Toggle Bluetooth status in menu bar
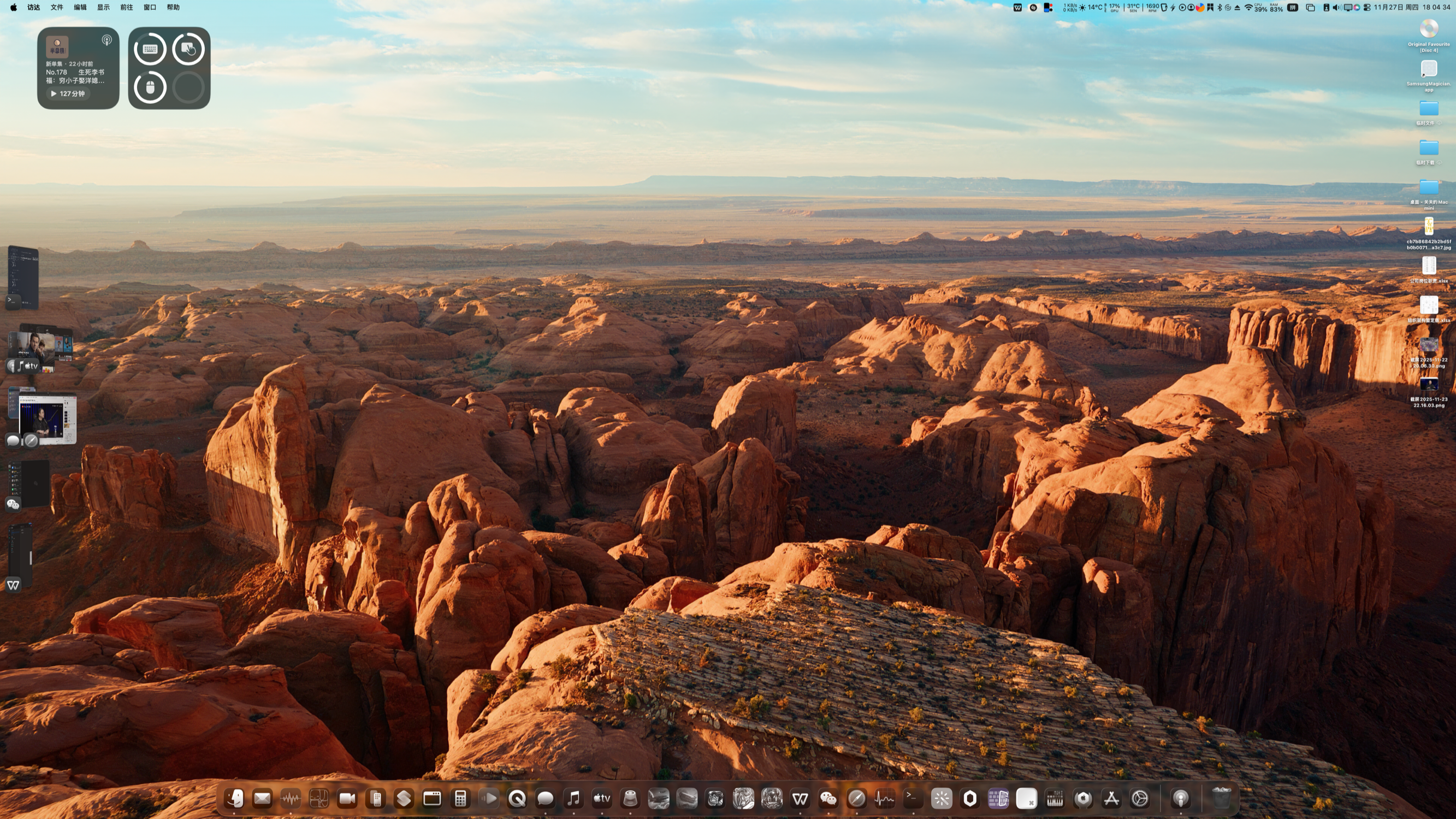This screenshot has width=1456, height=819. (x=1219, y=7)
